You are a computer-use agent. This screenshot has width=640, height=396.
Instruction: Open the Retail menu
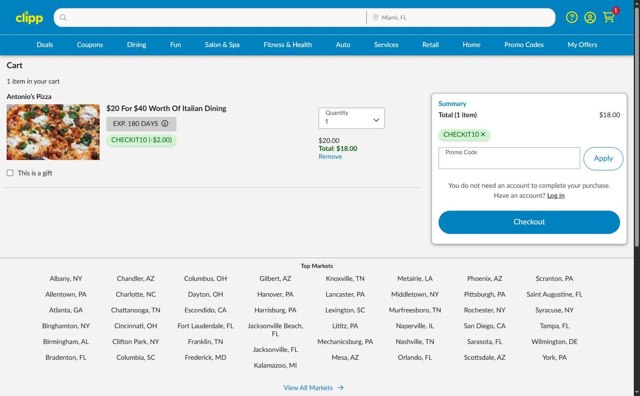click(431, 45)
